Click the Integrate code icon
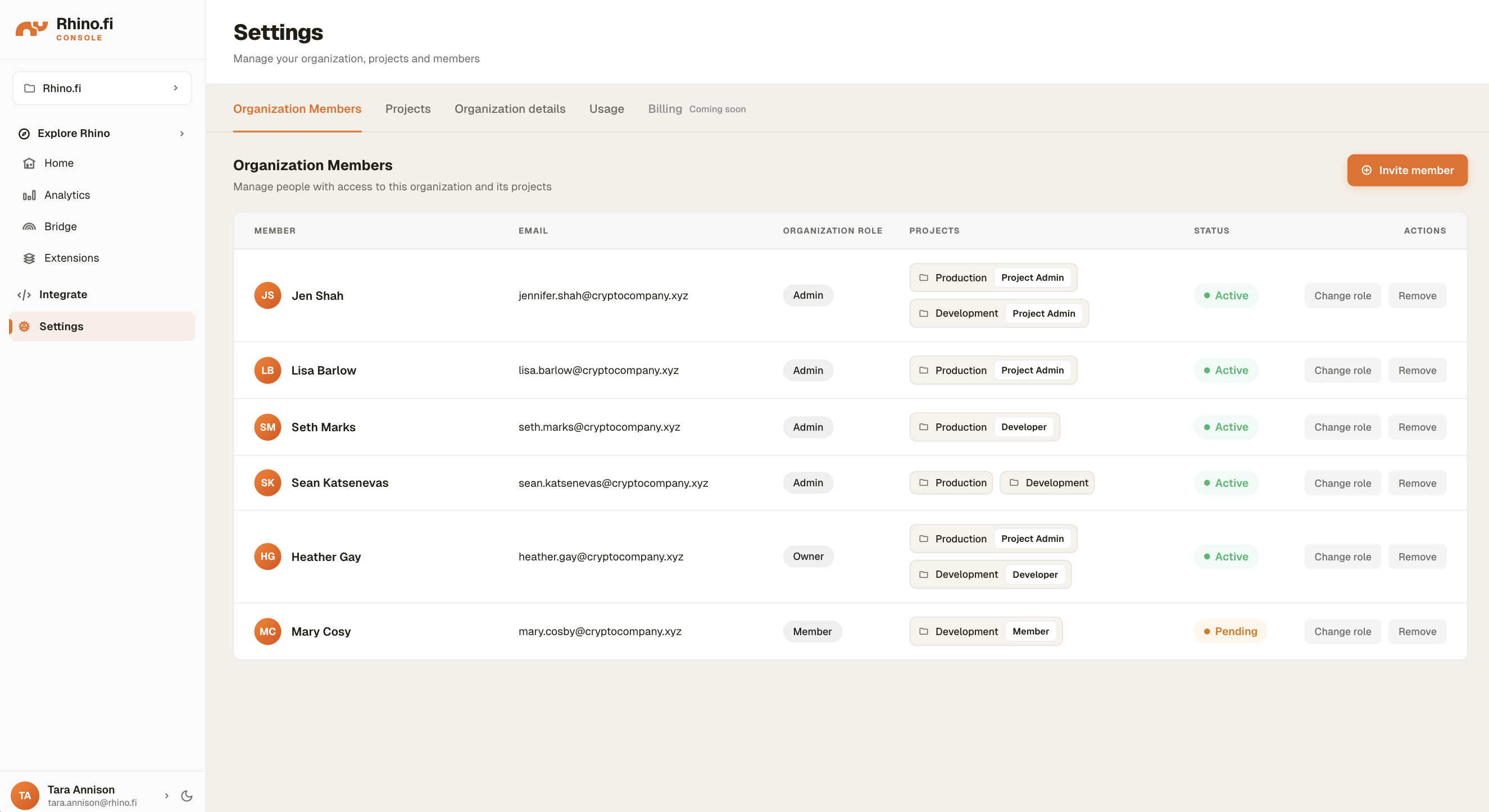This screenshot has width=1489, height=812. pyautogui.click(x=24, y=295)
